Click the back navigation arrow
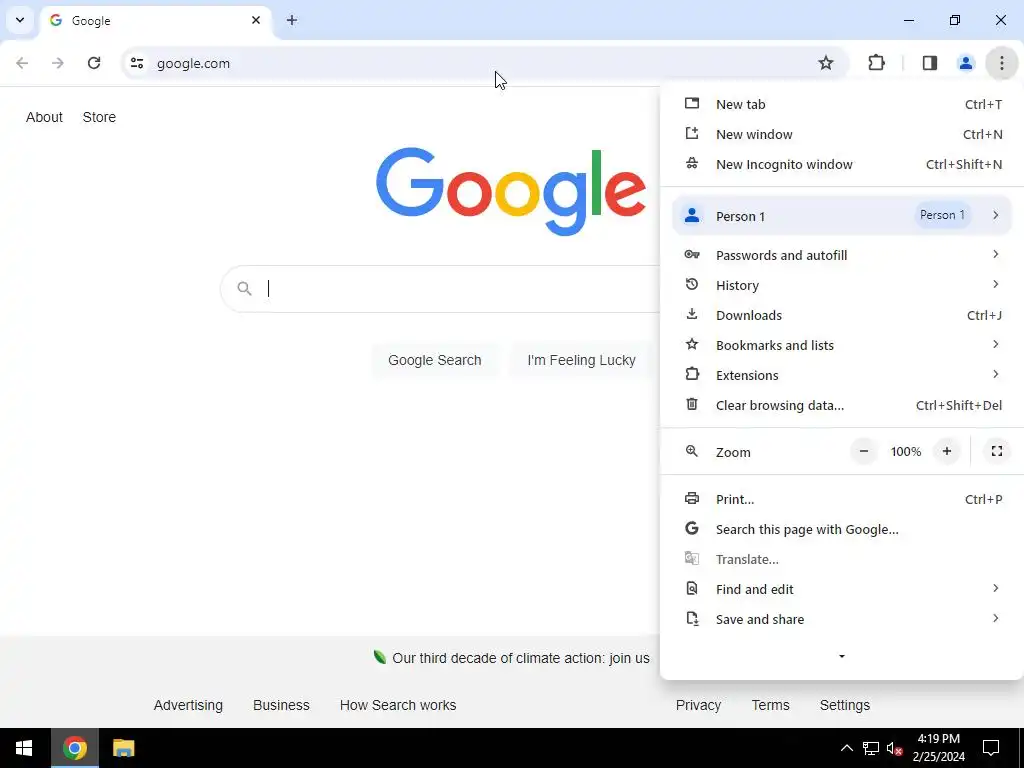 coord(22,63)
